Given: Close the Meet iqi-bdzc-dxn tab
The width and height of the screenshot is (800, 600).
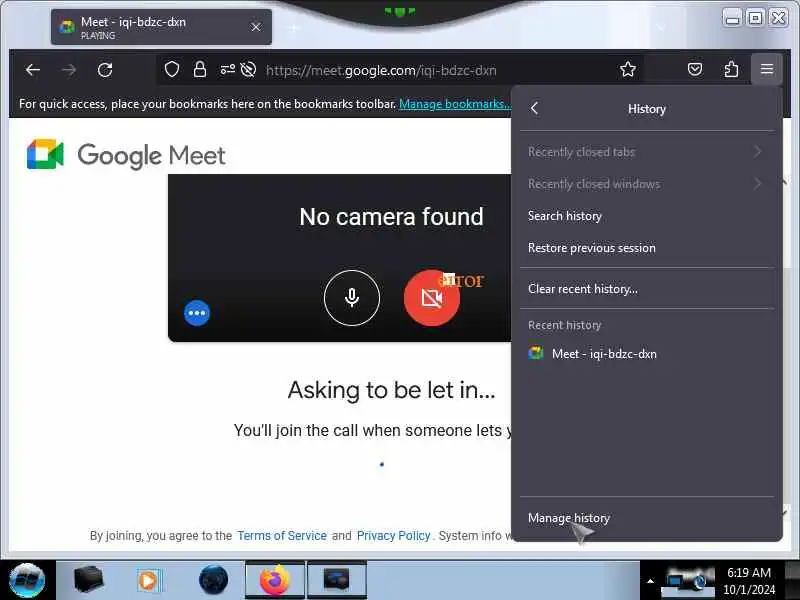Looking at the screenshot, I should pos(256,27).
